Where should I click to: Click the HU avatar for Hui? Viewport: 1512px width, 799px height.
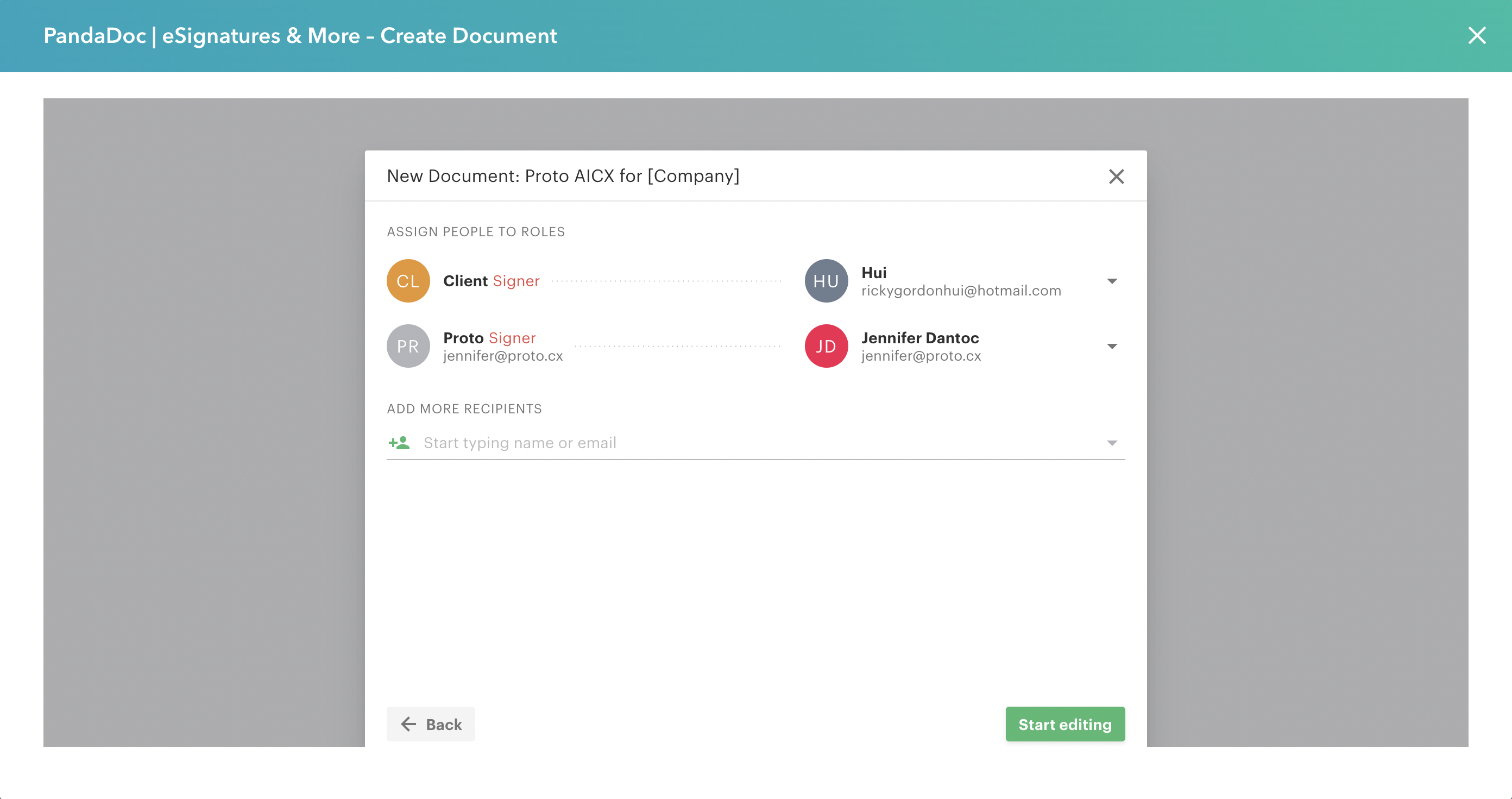(826, 281)
